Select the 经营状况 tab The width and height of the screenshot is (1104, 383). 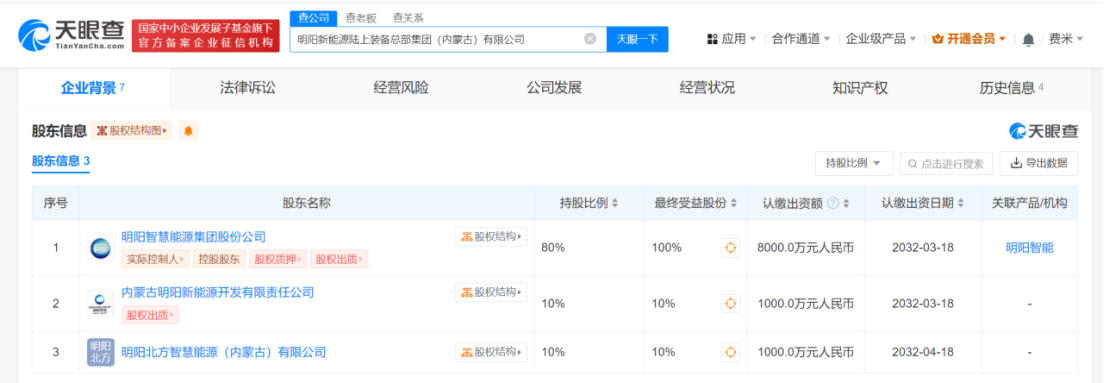coord(707,88)
